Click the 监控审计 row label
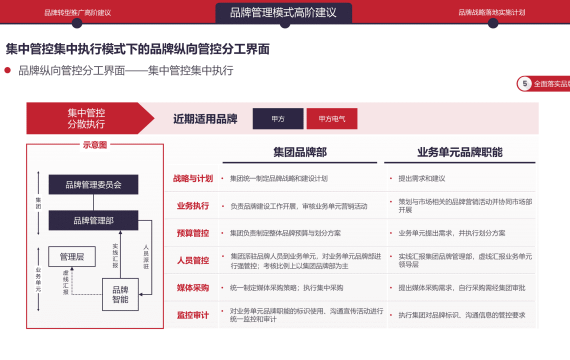The height and width of the screenshot is (360, 570). pos(193,315)
